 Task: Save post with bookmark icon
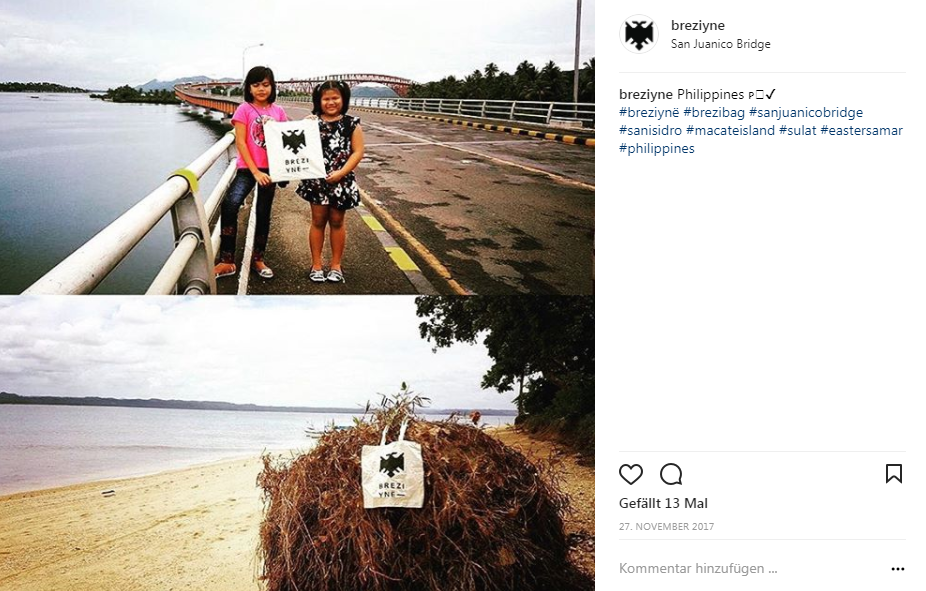tap(894, 474)
